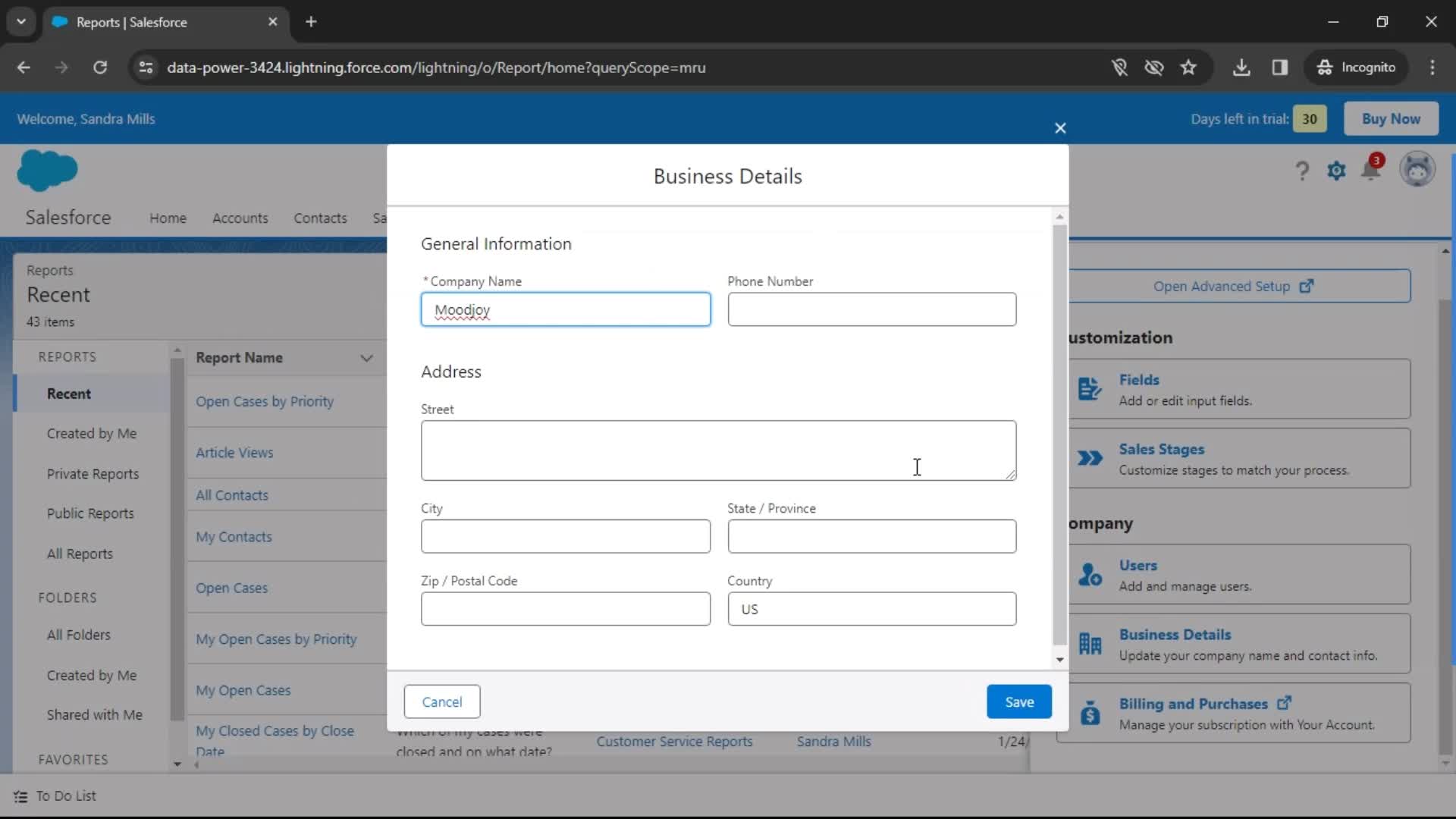Click the State / Province field
Viewport: 1456px width, 819px height.
(x=872, y=536)
